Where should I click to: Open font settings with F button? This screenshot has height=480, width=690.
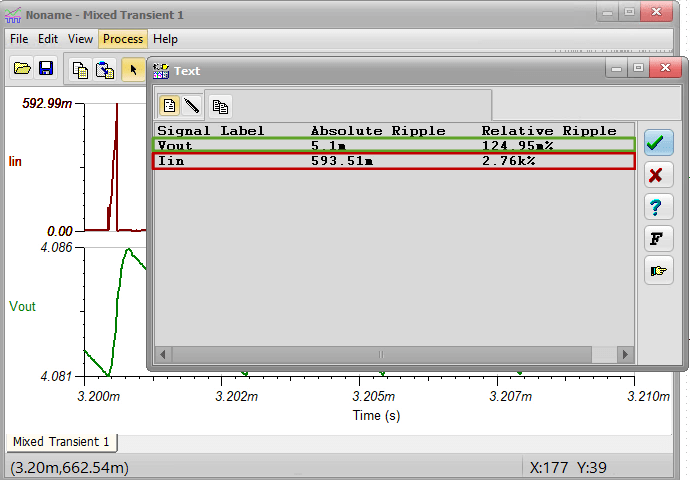pyautogui.click(x=658, y=239)
